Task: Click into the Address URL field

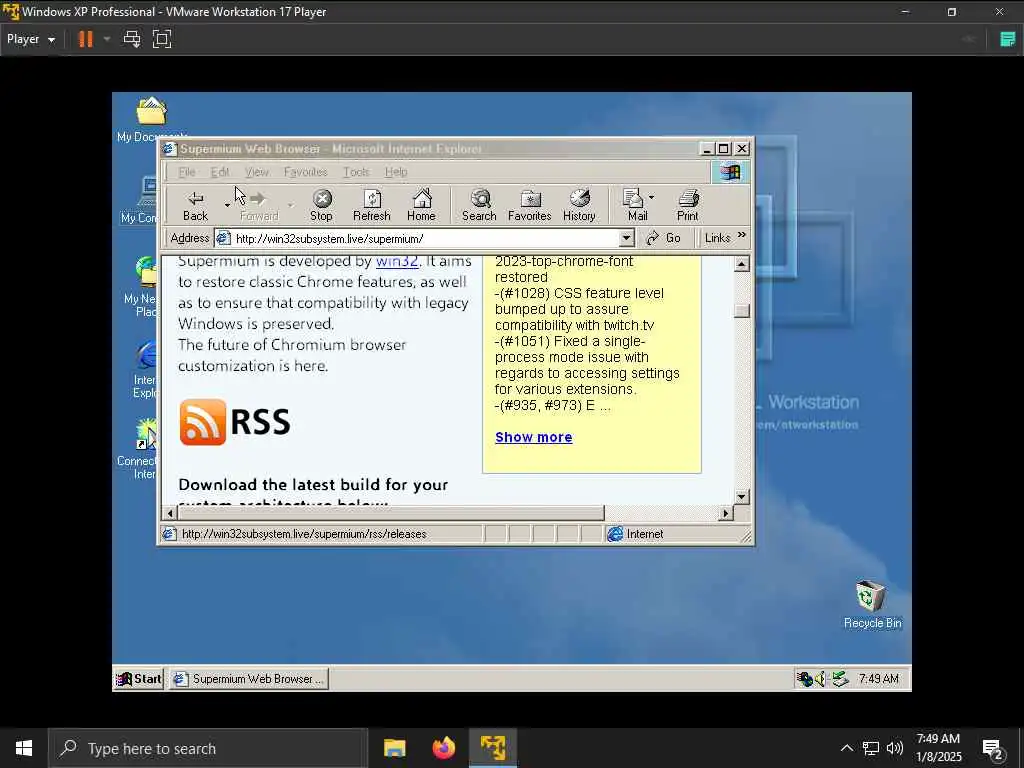Action: click(424, 238)
